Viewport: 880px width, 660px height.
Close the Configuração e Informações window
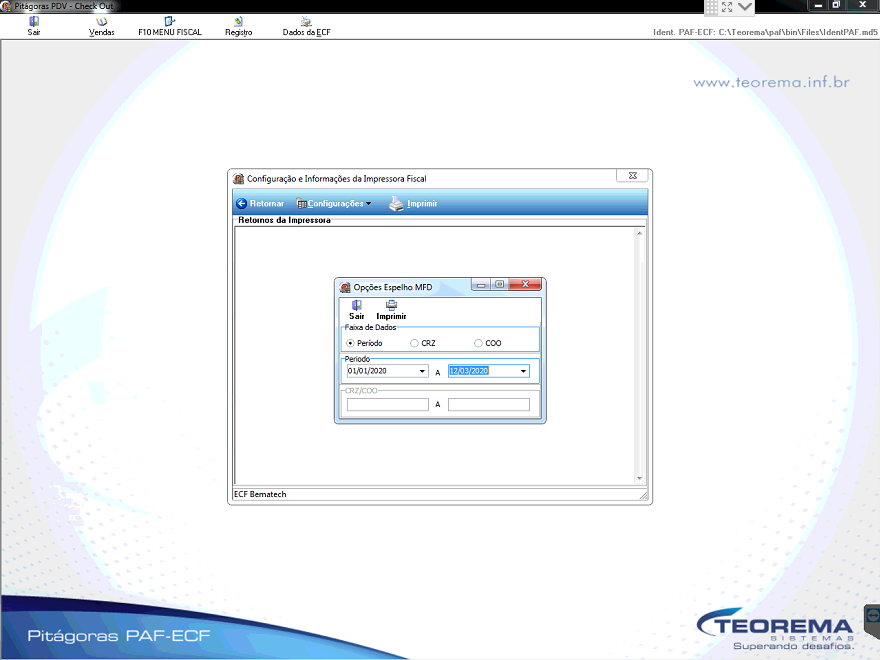click(632, 176)
